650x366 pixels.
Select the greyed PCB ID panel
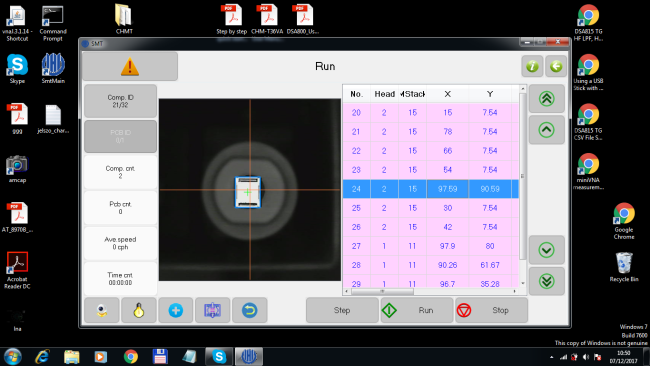pos(120,136)
